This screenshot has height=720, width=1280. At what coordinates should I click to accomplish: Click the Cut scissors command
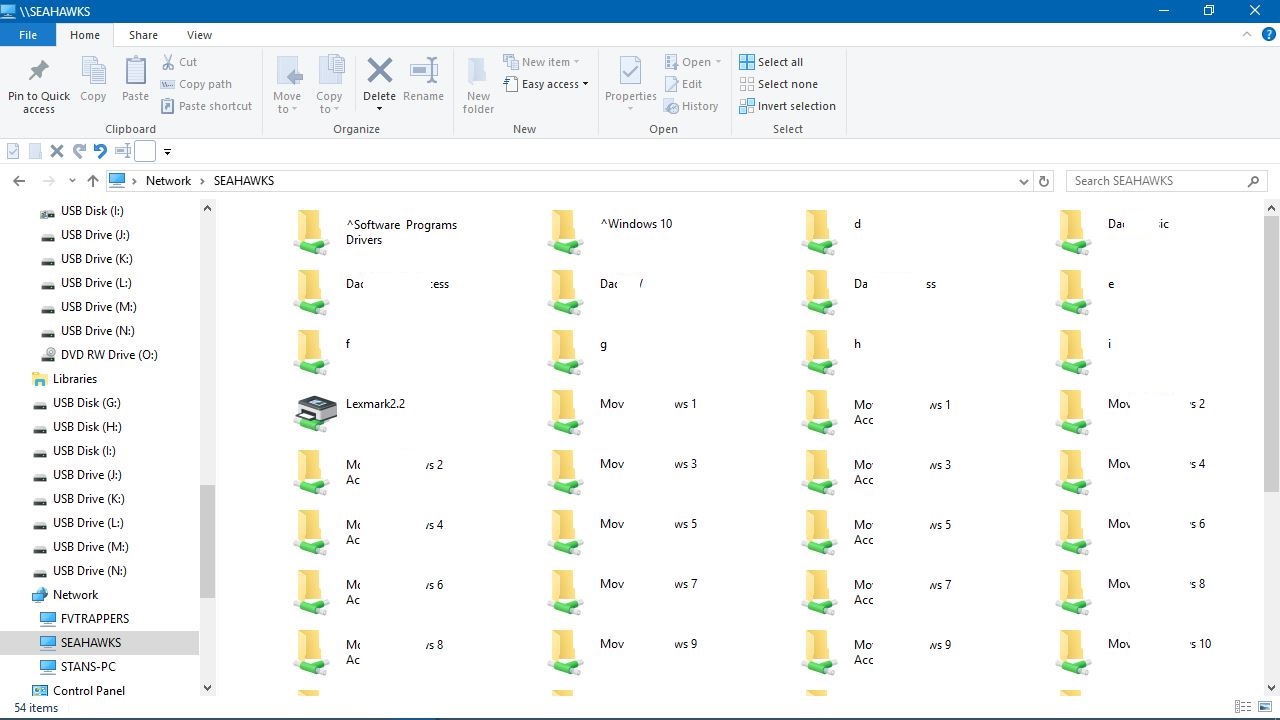(177, 62)
